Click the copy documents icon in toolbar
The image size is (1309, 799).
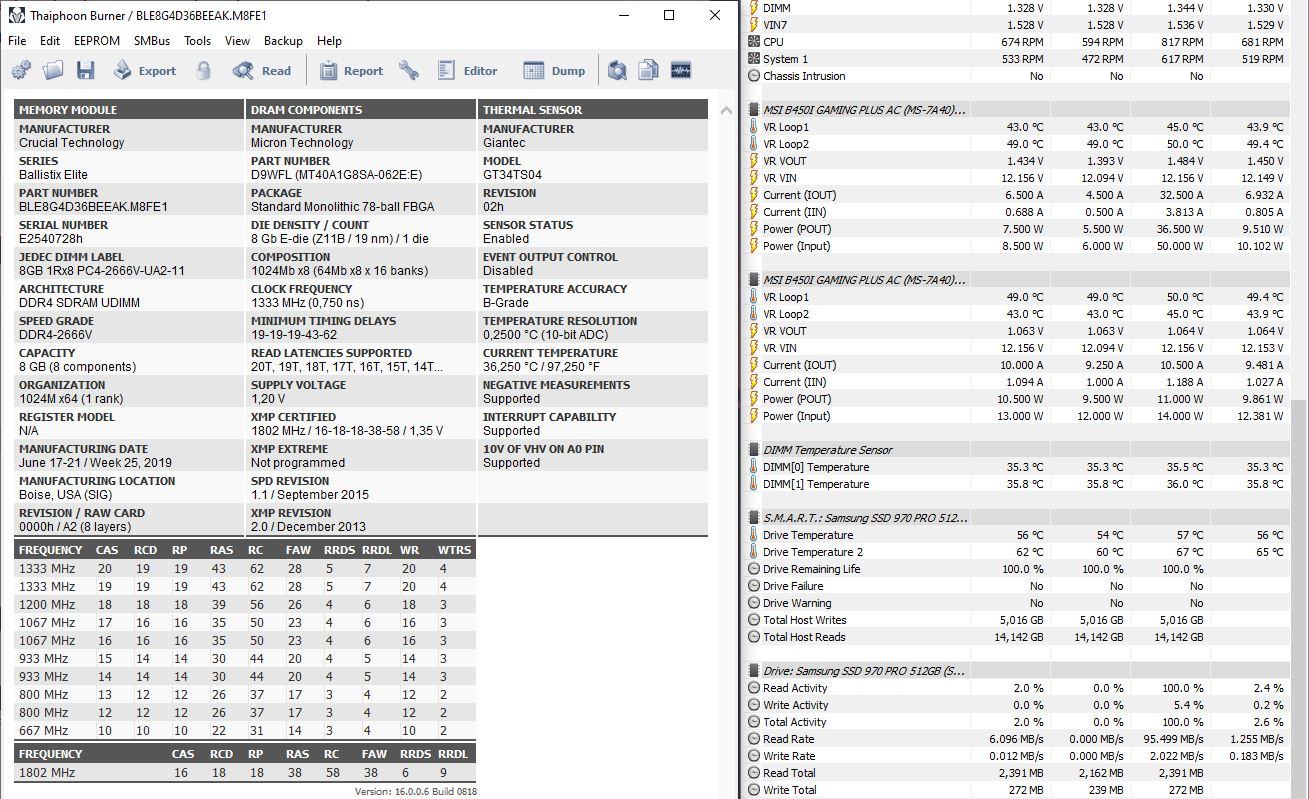tap(649, 70)
